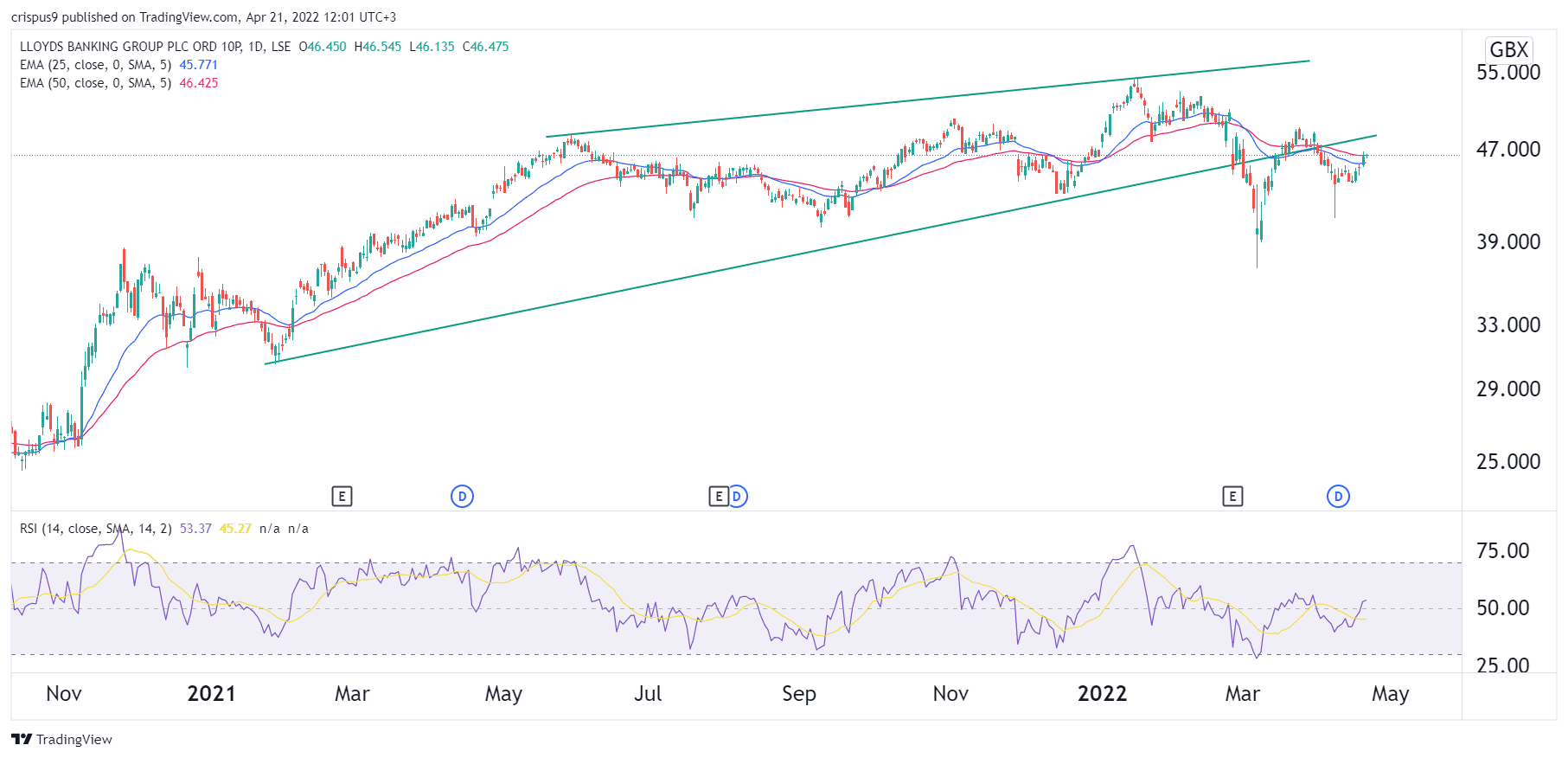Click the Sep label on time axis

pos(799,694)
